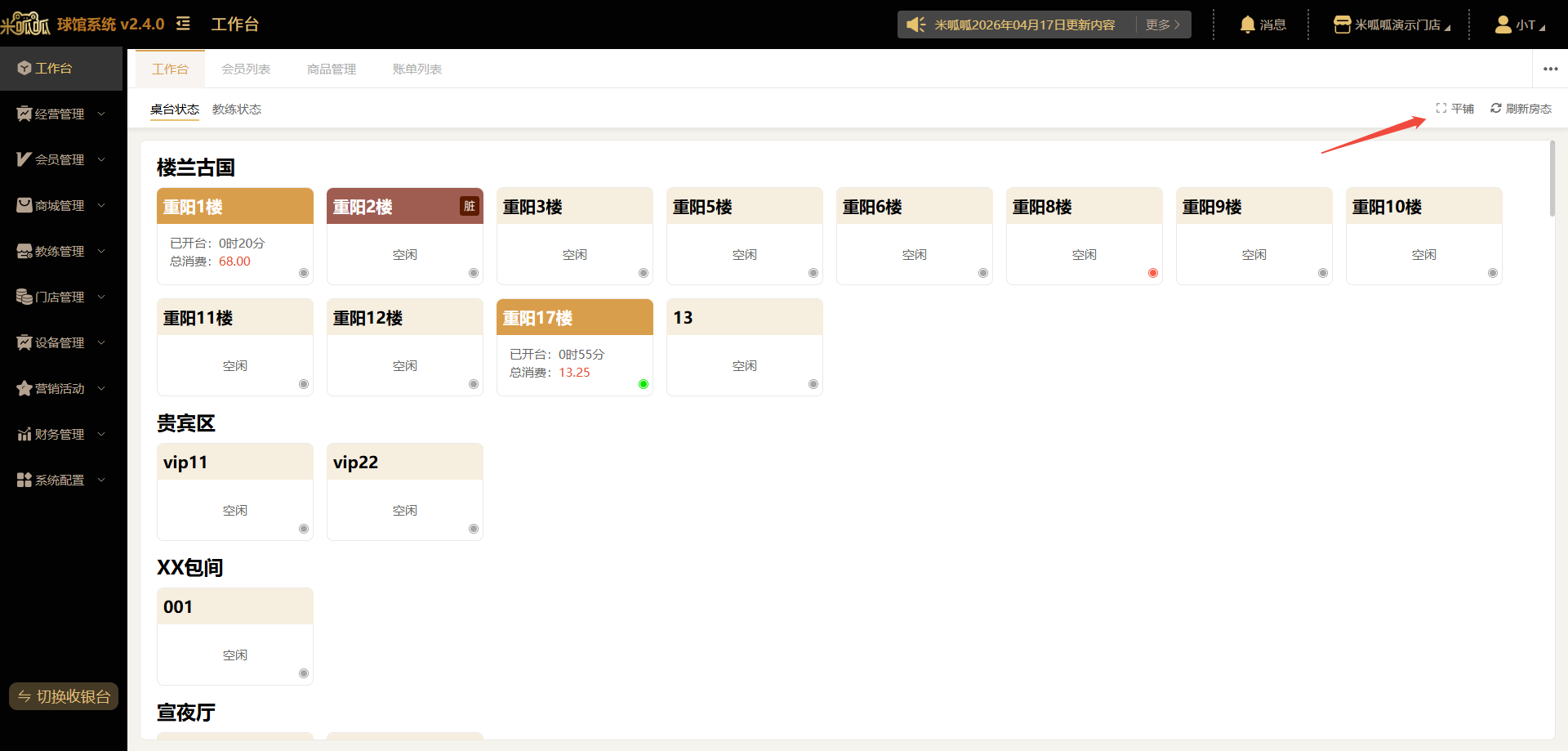Click the 经营管理 sidebar icon
The width and height of the screenshot is (1568, 751).
point(24,114)
